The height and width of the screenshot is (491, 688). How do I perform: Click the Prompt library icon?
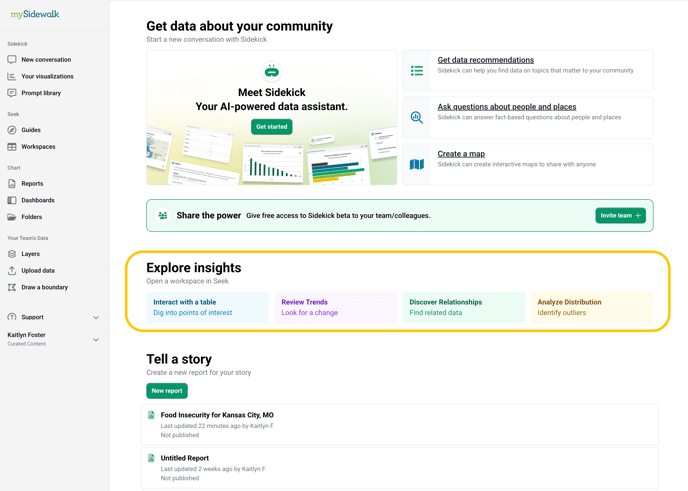12,93
